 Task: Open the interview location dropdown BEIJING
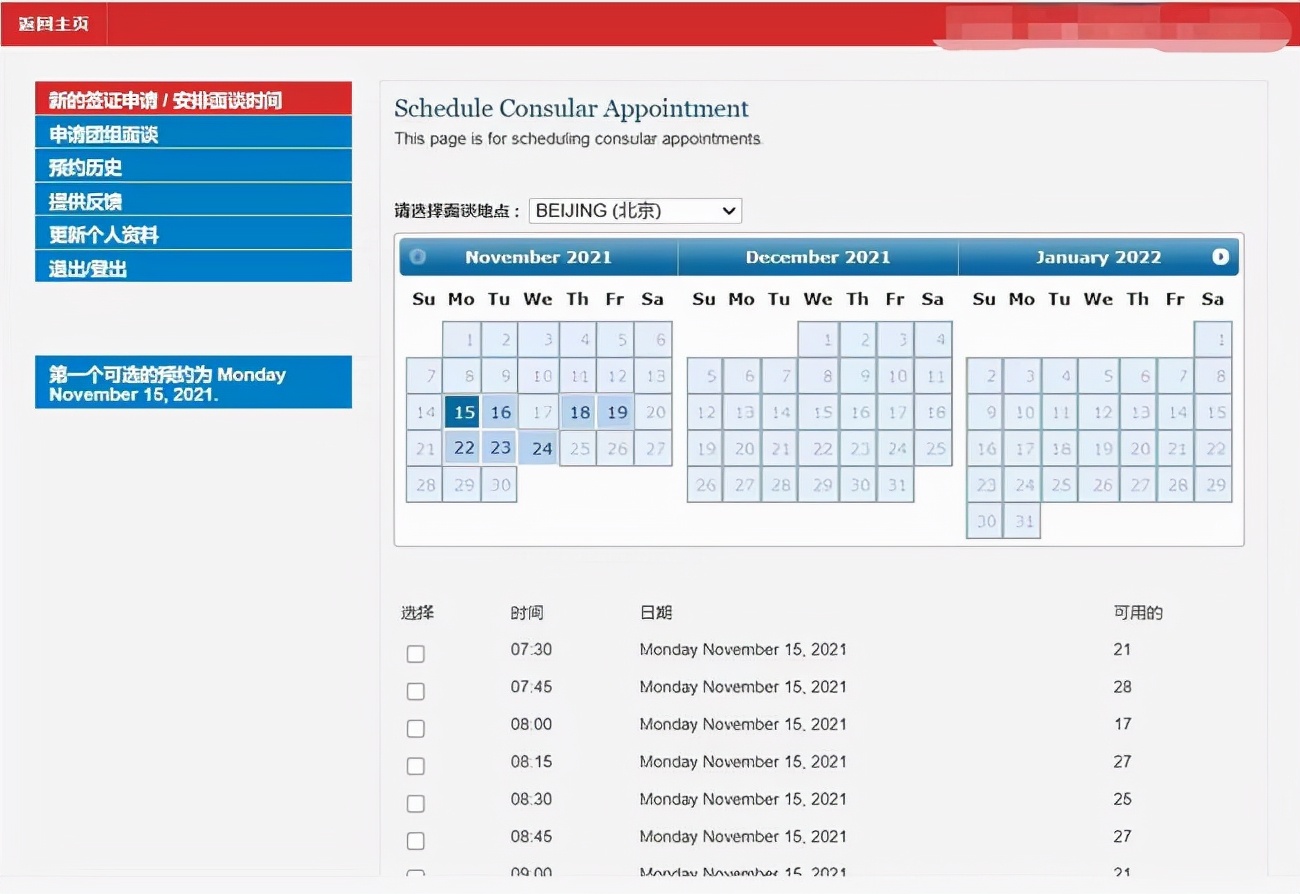point(635,210)
